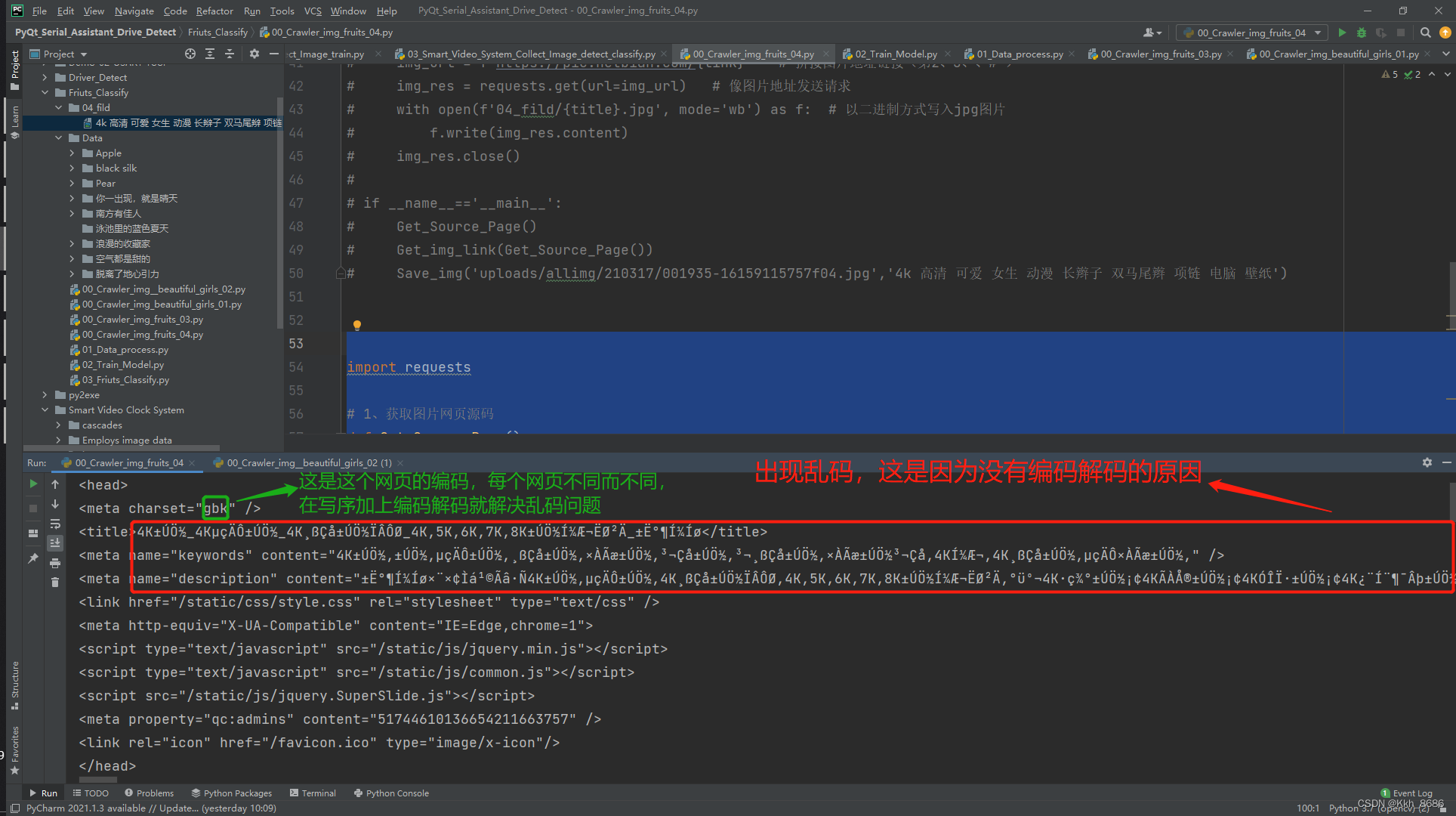Stop the running process in Run panel
The height and width of the screenshot is (816, 1456).
tap(33, 508)
